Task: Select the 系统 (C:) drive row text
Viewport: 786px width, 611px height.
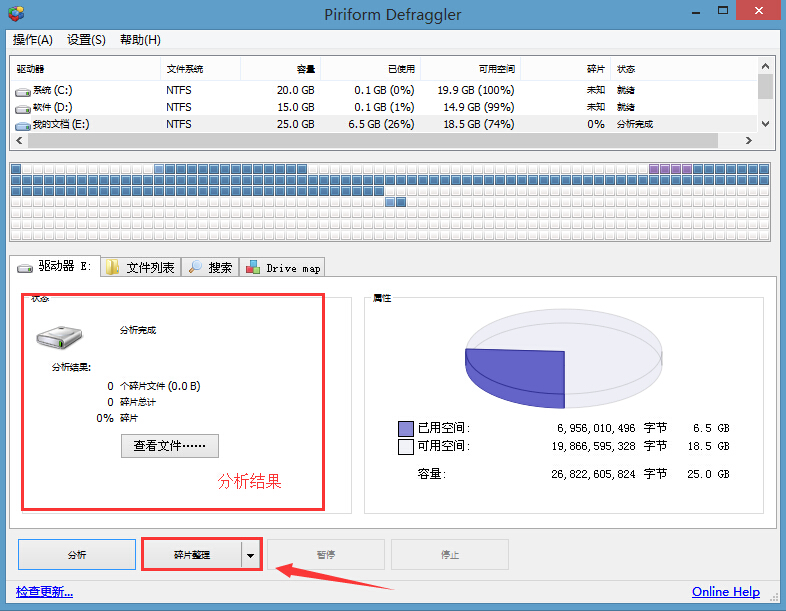Action: coord(53,90)
